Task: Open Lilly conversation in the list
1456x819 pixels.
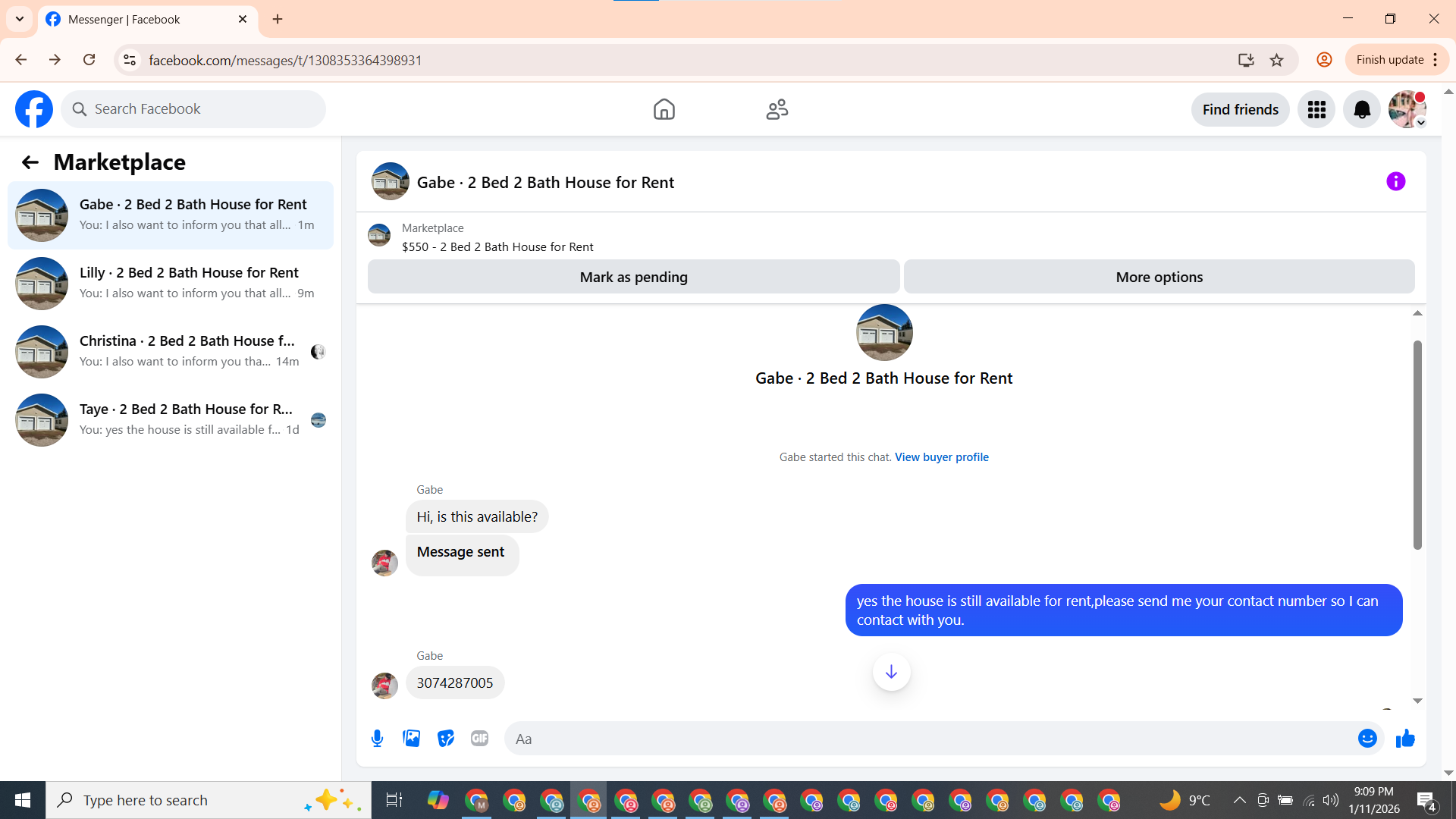Action: (x=171, y=284)
